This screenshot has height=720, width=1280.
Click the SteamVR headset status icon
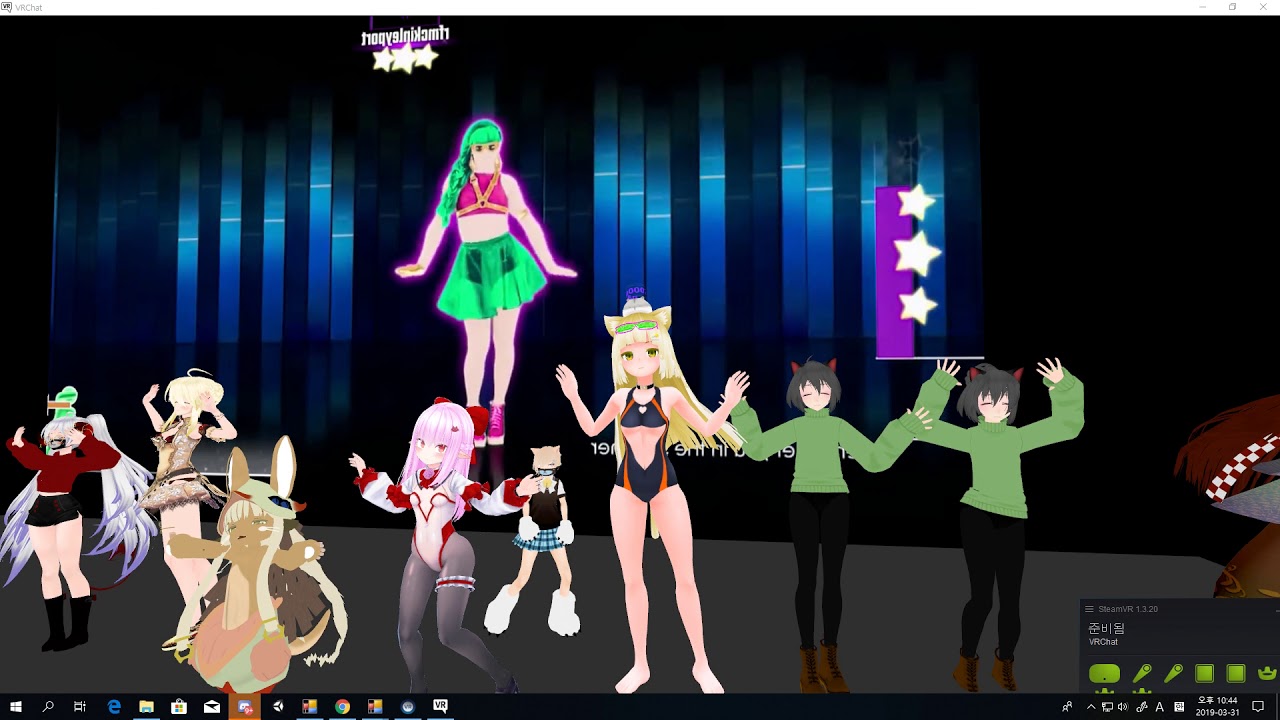pos(1105,674)
